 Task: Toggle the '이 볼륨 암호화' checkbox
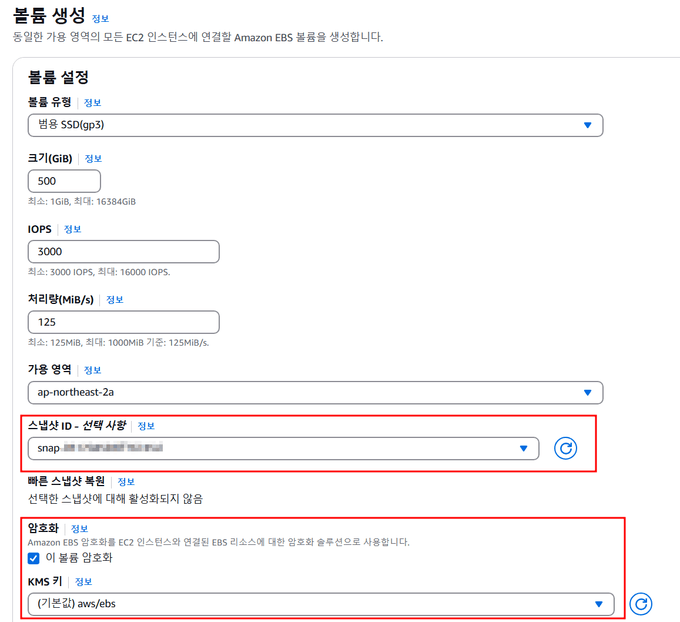pyautogui.click(x=33, y=558)
